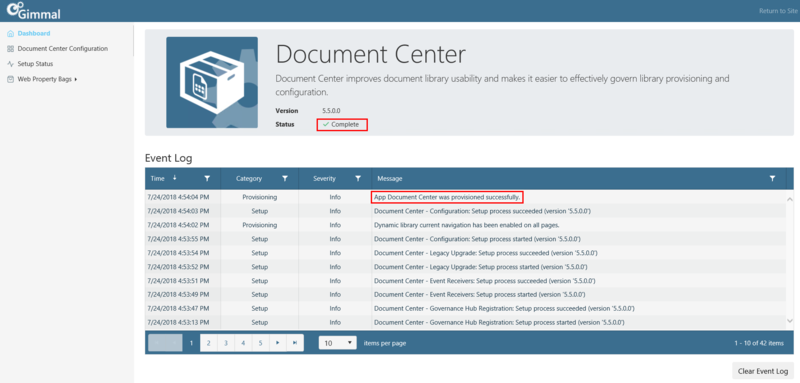Click the Document Center box thumbnail
This screenshot has width=800, height=383.
[212, 82]
